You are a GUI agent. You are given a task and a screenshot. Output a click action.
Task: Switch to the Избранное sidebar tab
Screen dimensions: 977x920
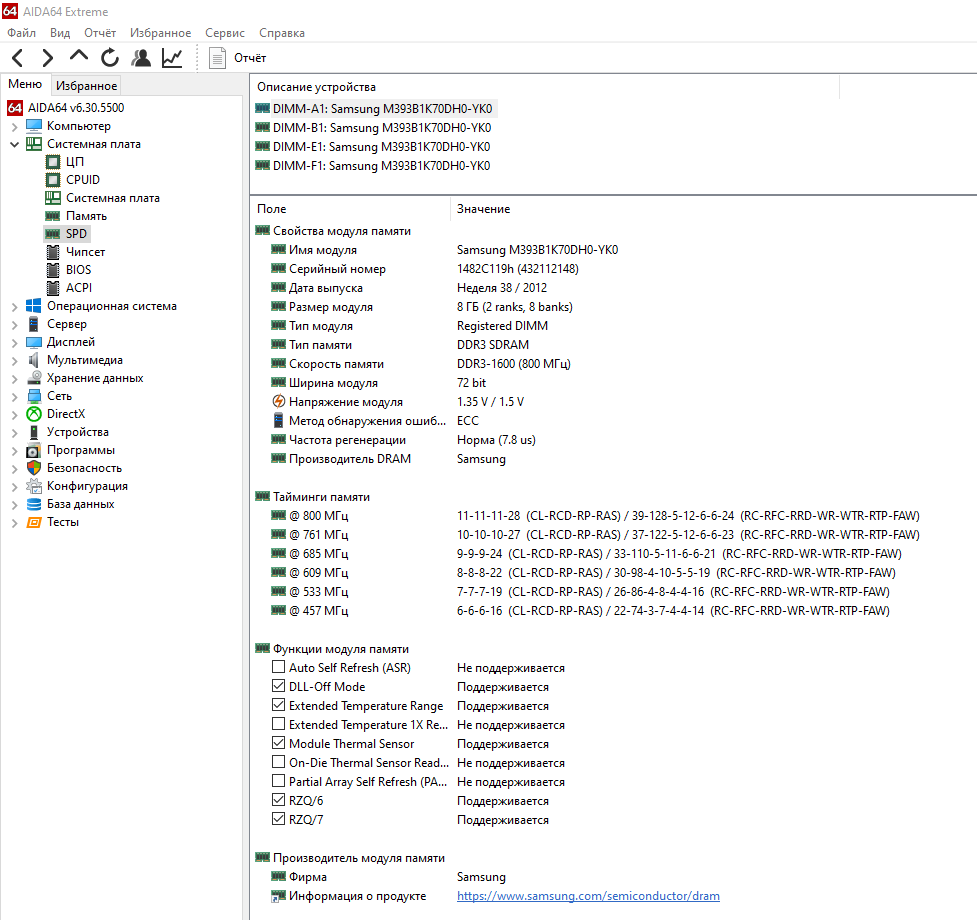86,85
